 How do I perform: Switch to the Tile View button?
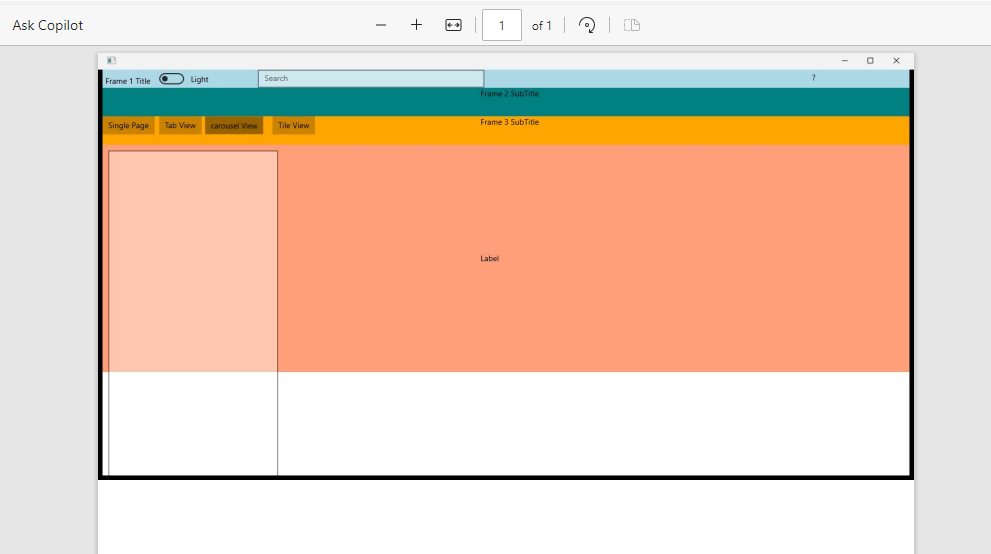coord(294,125)
